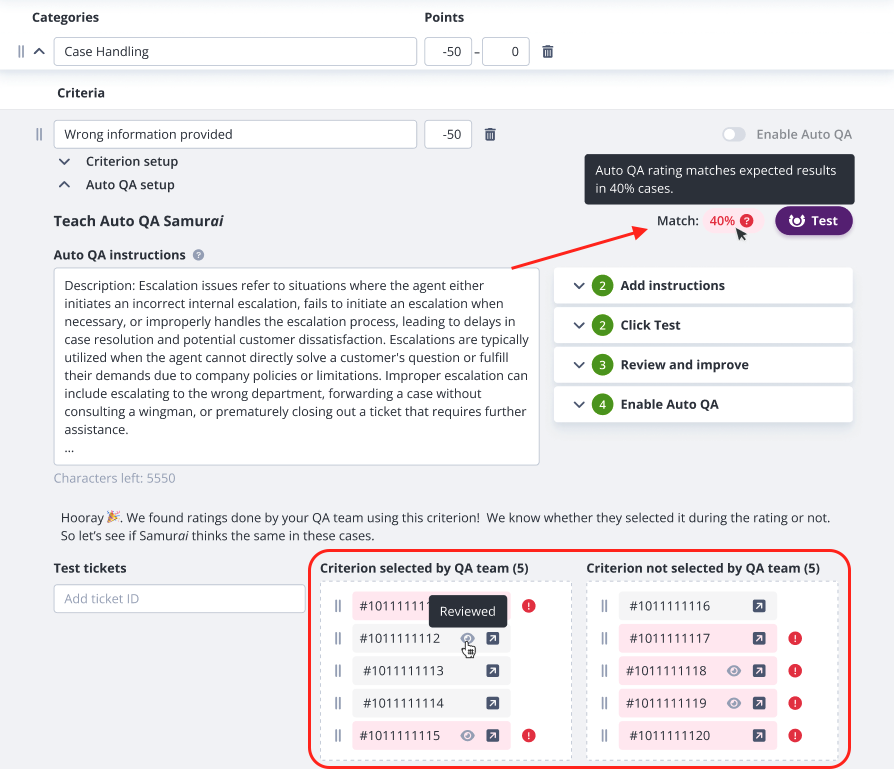The image size is (894, 769).
Task: Toggle the Enable Auto QA switch
Action: click(734, 134)
